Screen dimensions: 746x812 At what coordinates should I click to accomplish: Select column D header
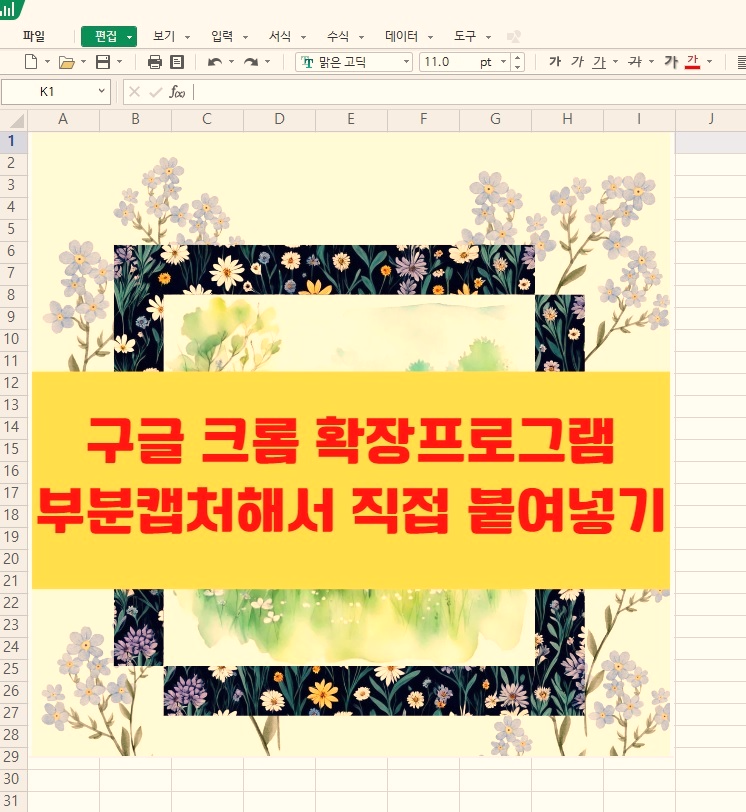[x=280, y=120]
